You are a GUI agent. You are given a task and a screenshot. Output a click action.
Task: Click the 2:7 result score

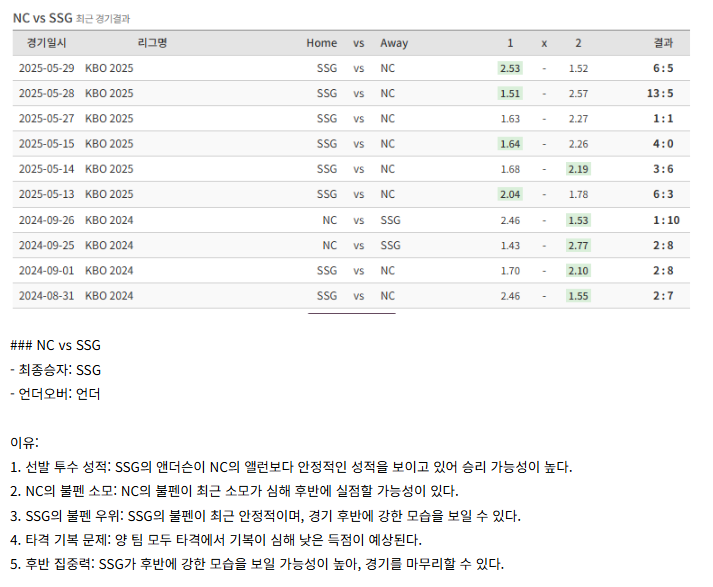tap(663, 296)
